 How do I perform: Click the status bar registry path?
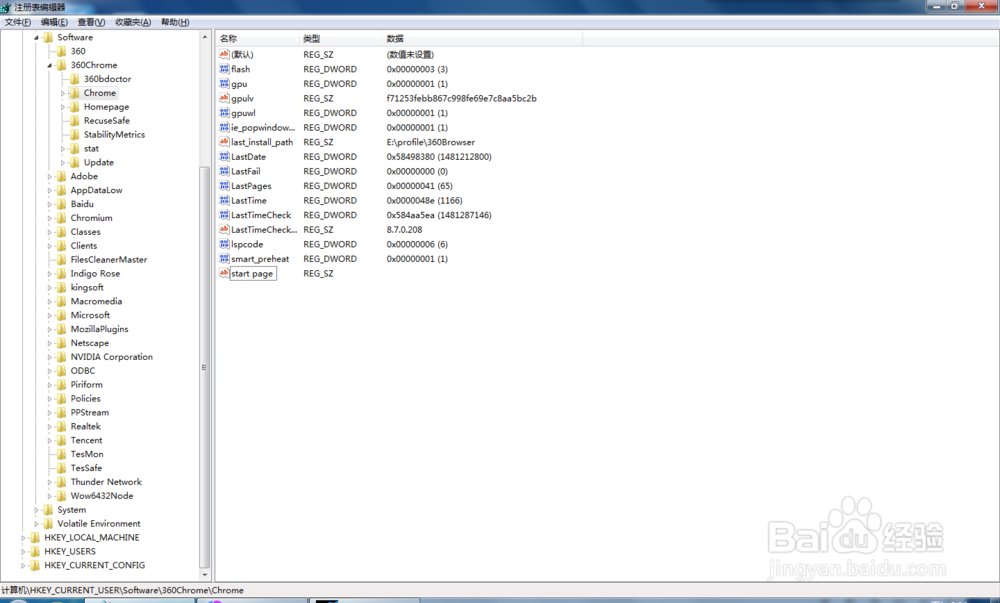[x=122, y=590]
